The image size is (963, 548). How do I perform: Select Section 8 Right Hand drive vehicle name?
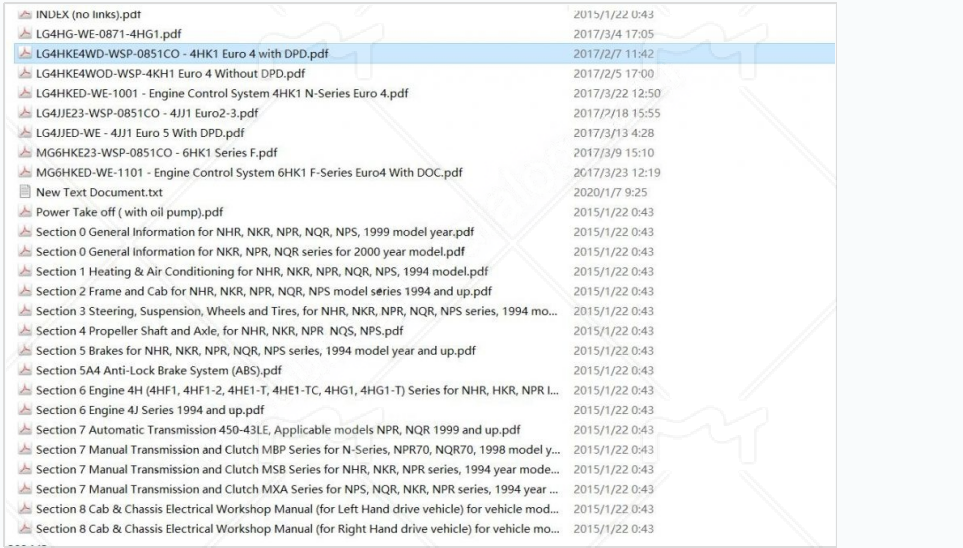click(297, 529)
